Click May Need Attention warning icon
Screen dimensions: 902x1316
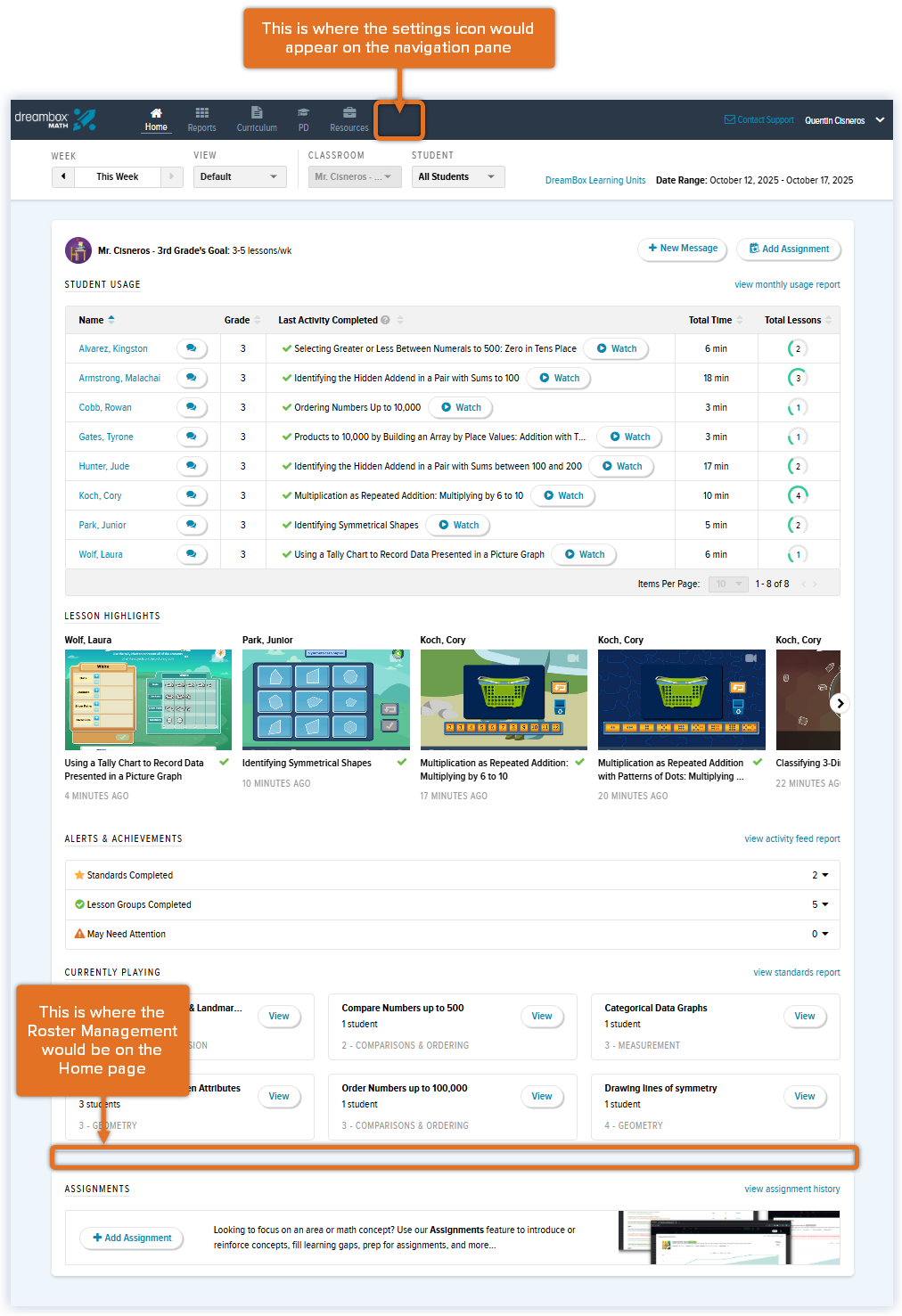[79, 934]
